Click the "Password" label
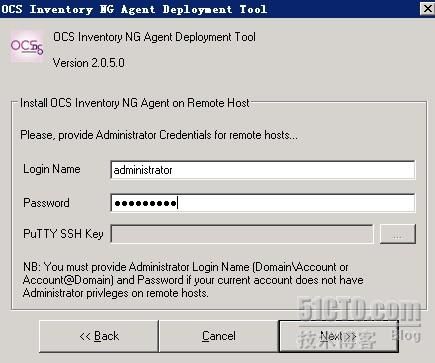435x363 pixels. tap(46, 203)
